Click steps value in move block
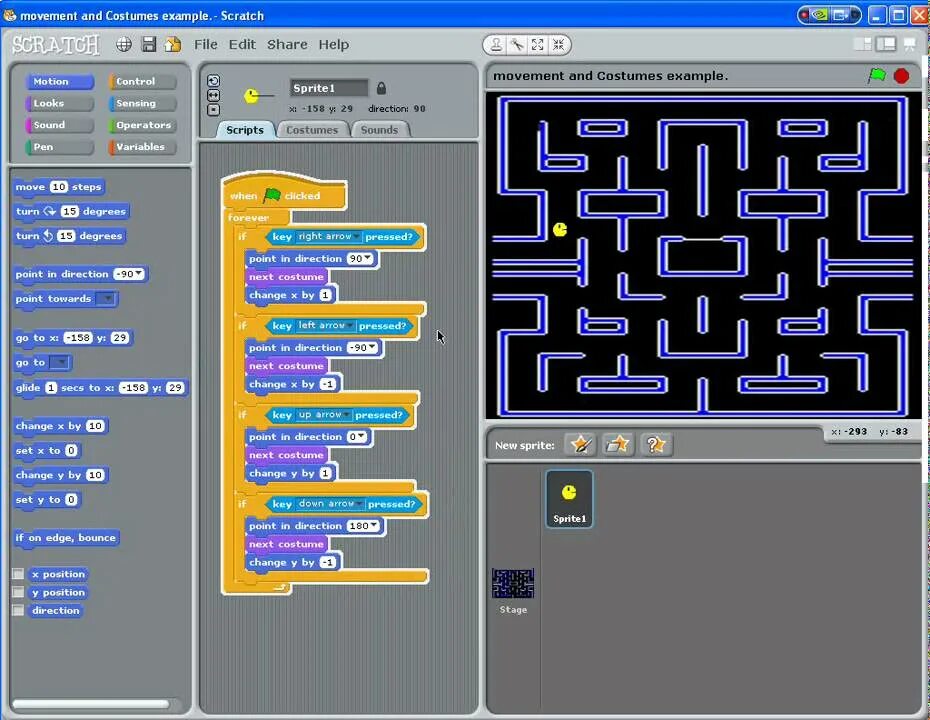Viewport: 930px width, 720px height. 58,187
